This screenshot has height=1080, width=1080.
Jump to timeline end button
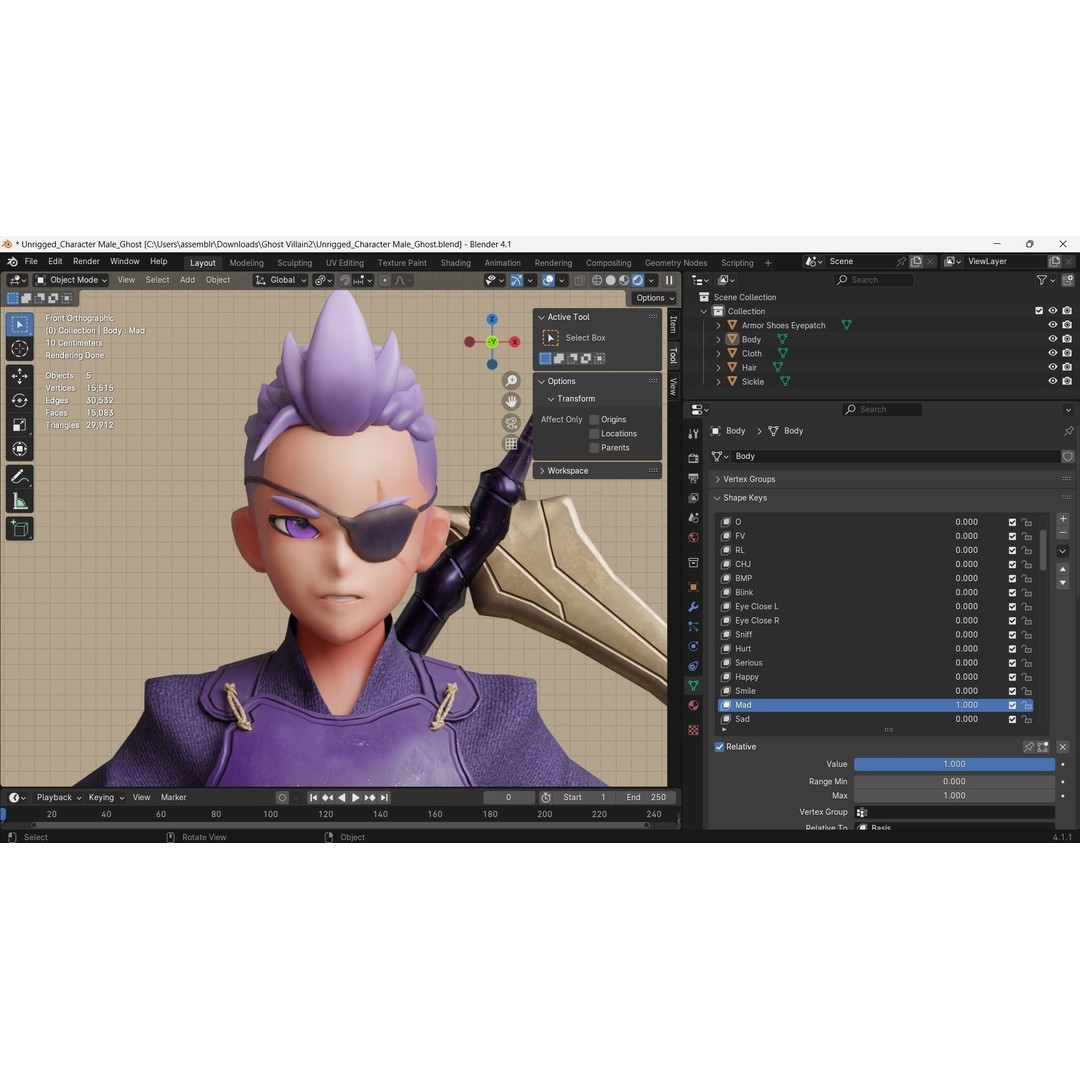tap(384, 797)
